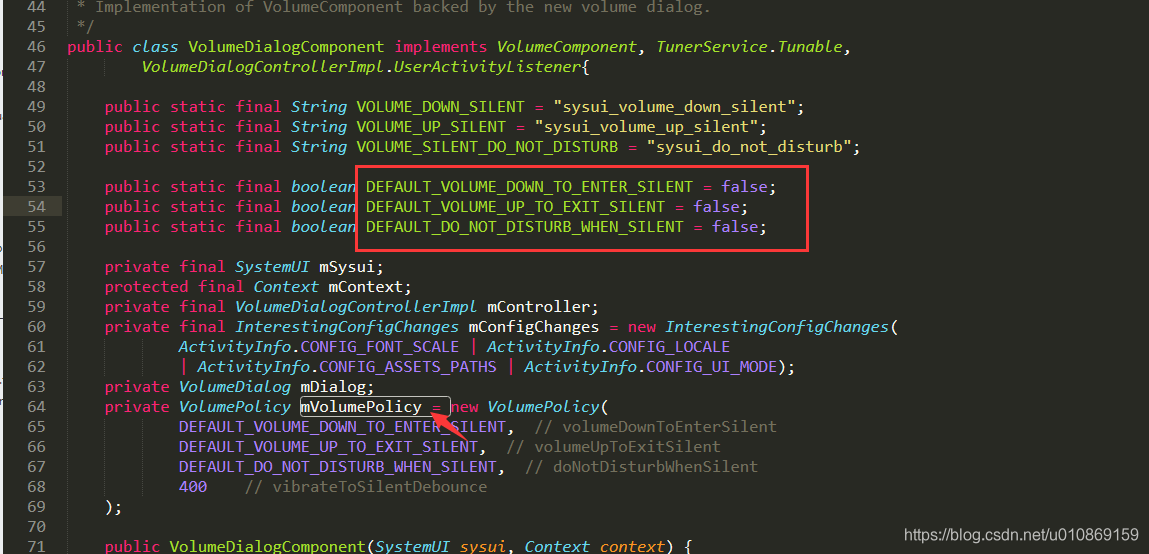Click line number 49 in the gutter

click(x=36, y=107)
